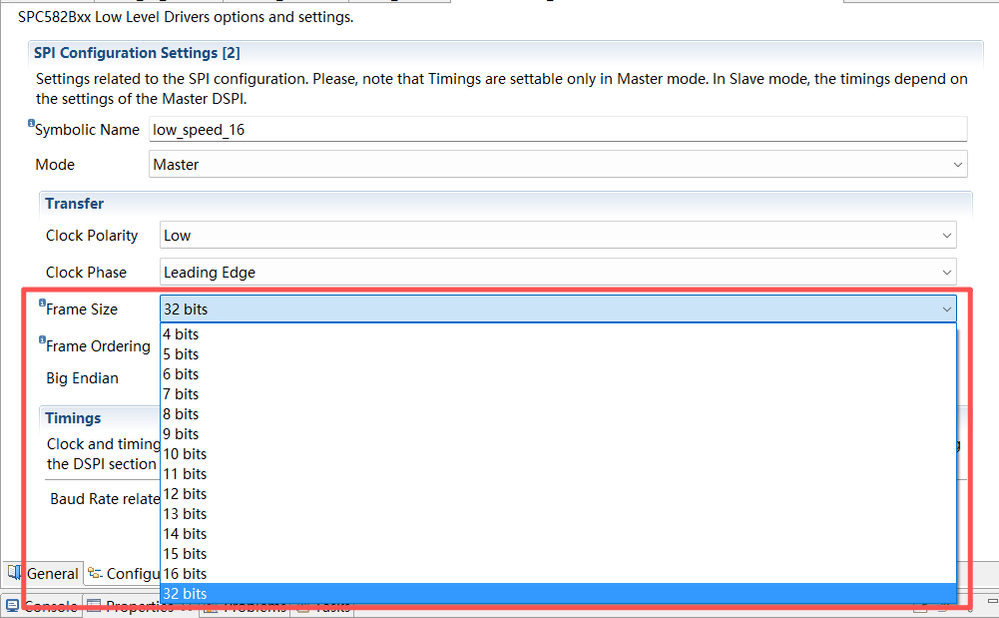Screen dimensions: 999x618
Task: Click the Transfer section header
Action: coord(74,203)
